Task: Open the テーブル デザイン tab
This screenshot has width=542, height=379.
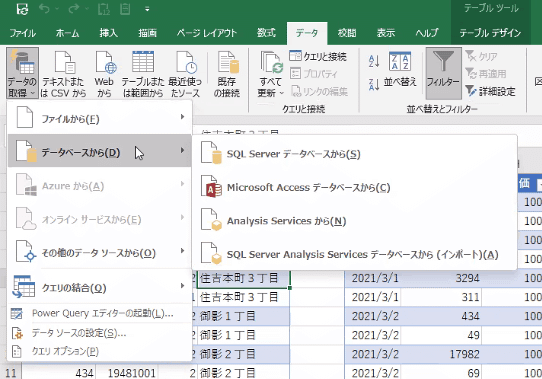Action: click(x=490, y=33)
